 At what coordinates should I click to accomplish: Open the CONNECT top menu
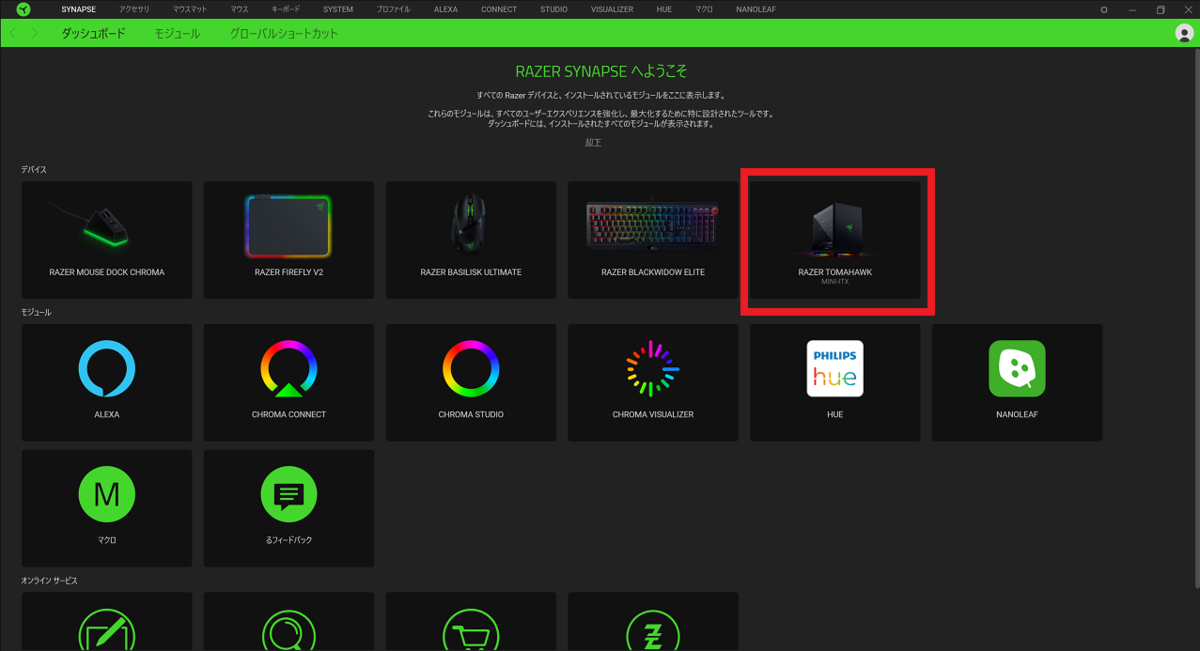point(499,9)
